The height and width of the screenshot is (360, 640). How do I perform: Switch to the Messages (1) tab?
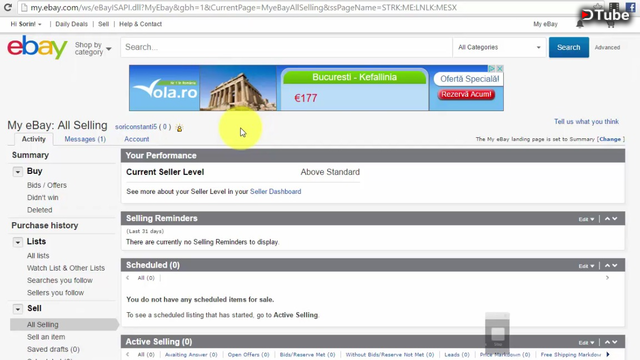click(x=85, y=139)
